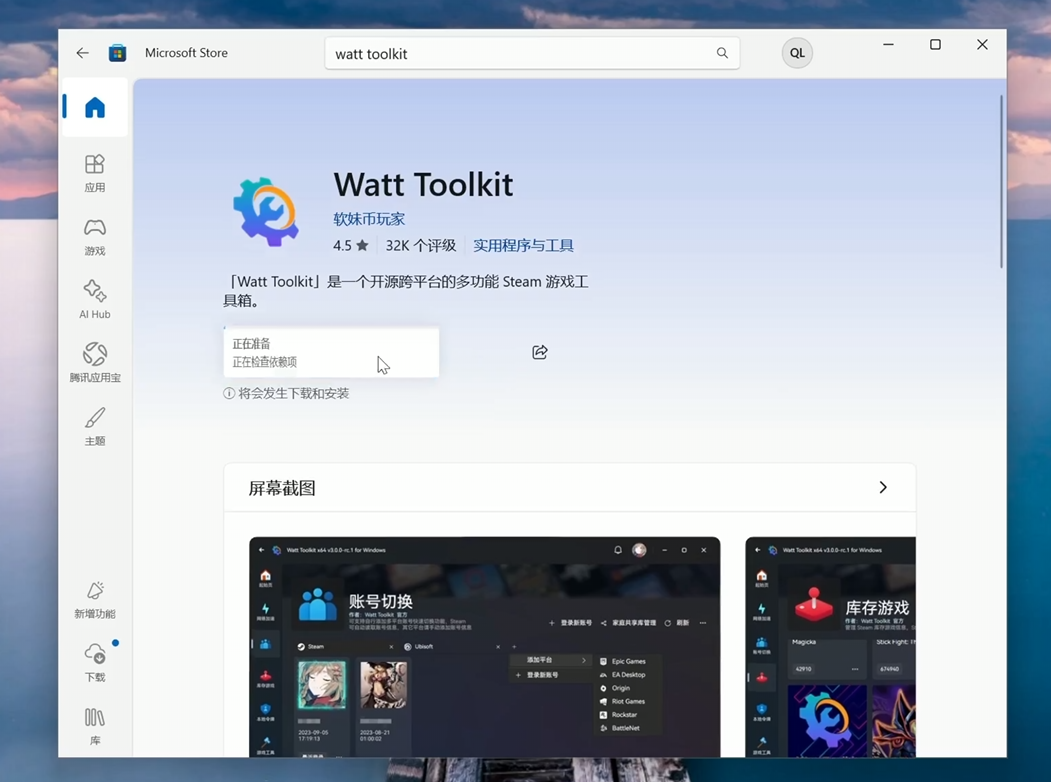Viewport: 1051px width, 782px height.
Task: Open the 游戏 (Games) section
Action: click(95, 236)
